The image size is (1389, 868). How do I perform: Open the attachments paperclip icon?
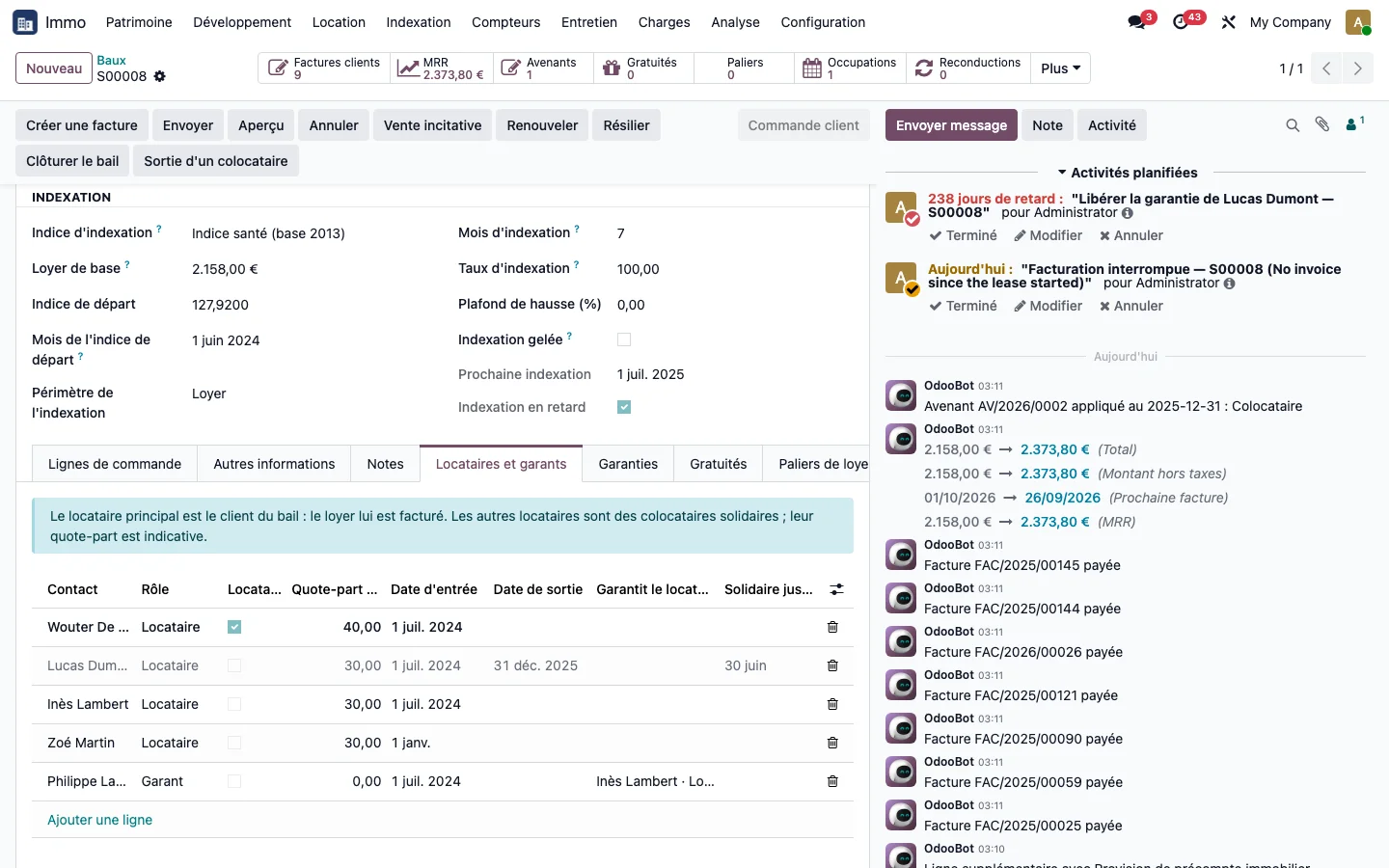1322,124
